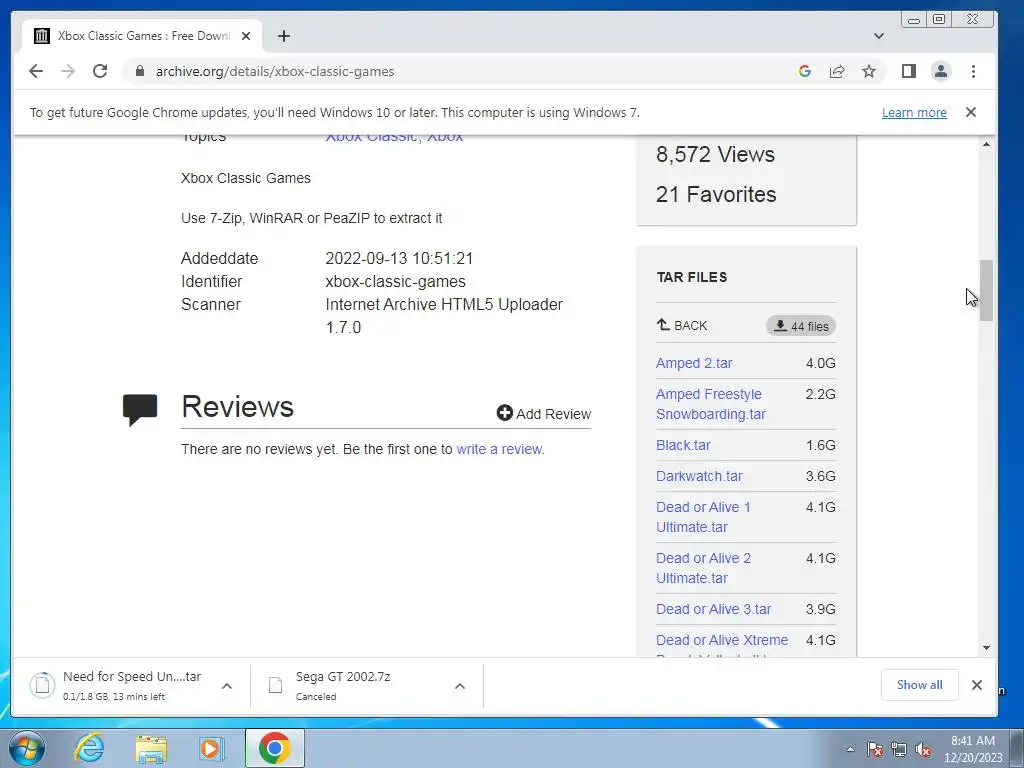The image size is (1024, 768).
Task: Show hidden system tray icons
Action: [x=850, y=749]
